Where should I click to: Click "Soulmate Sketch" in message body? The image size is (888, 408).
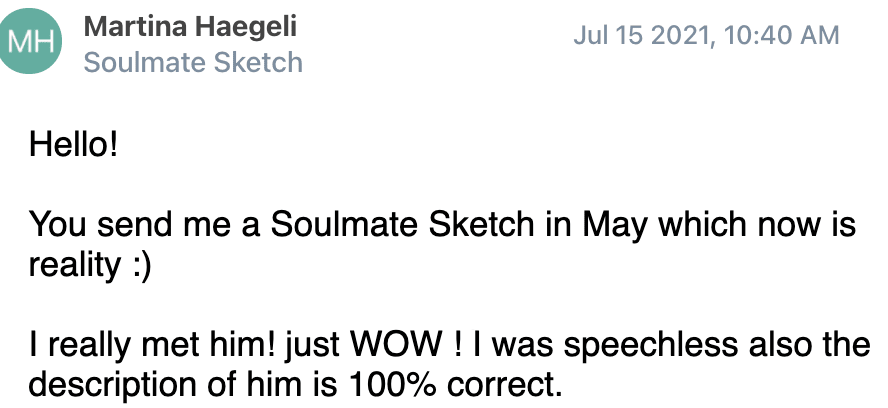[402, 224]
